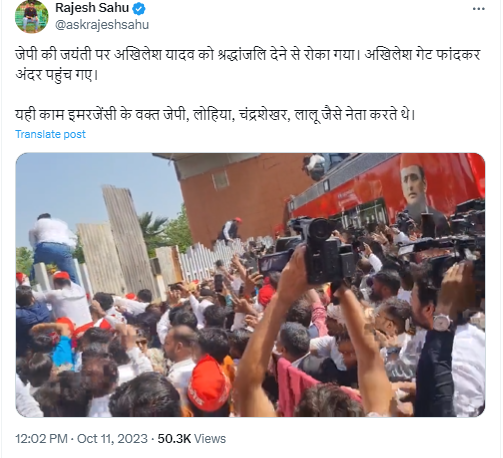Click the wristwatch on the raised arm
The image size is (503, 458).
pos(442,322)
